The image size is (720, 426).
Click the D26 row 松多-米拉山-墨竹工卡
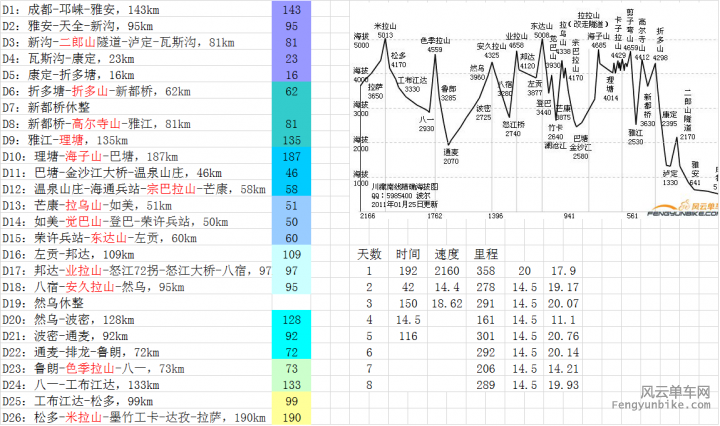coord(136,417)
